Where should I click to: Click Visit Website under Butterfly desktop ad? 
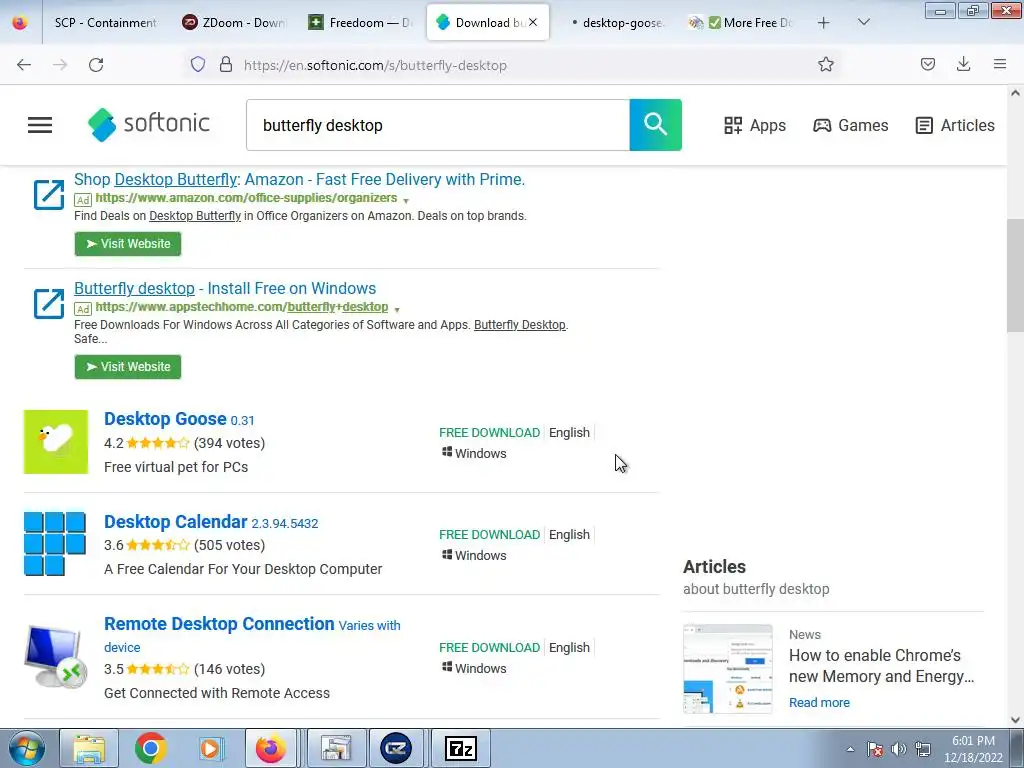click(128, 367)
